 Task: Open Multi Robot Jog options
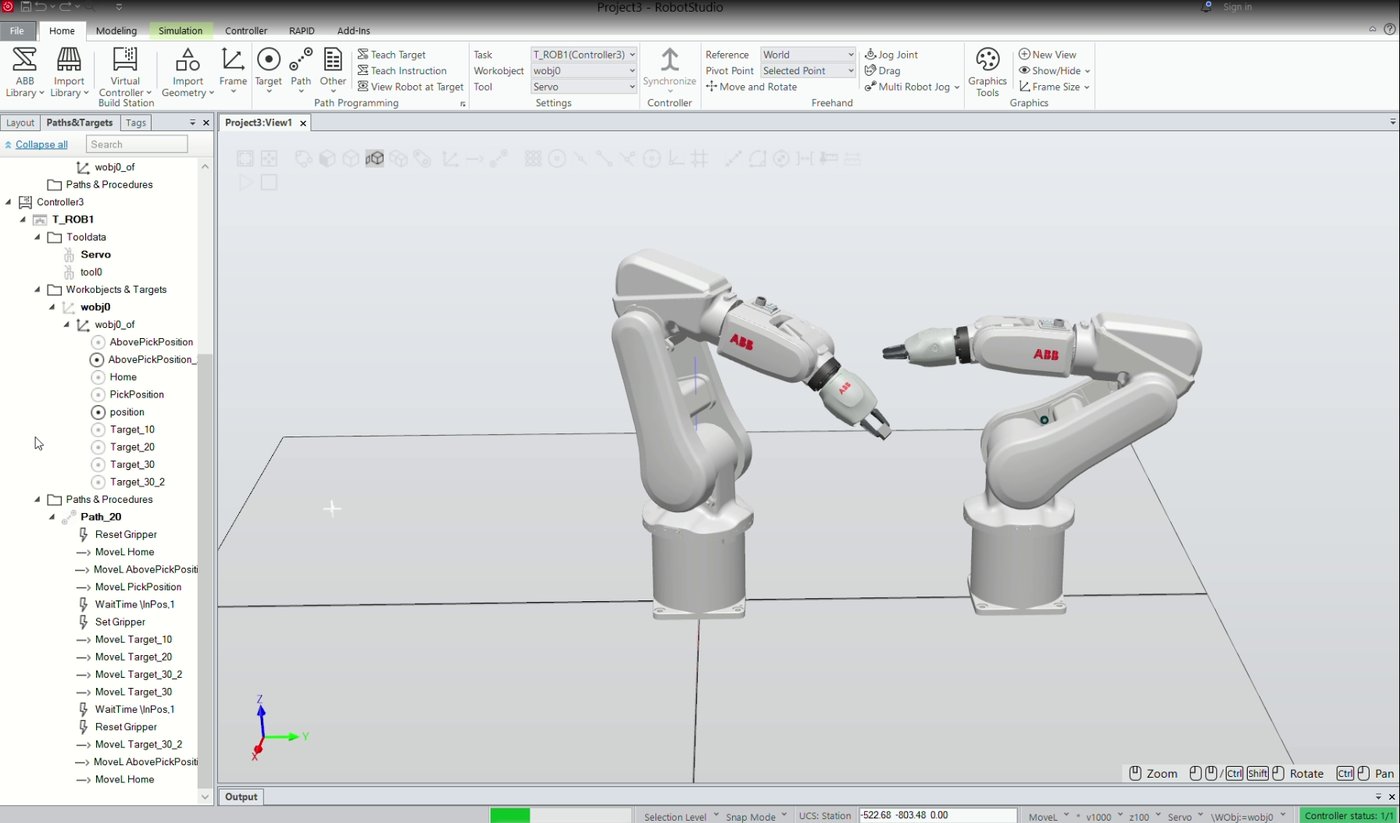tap(912, 87)
